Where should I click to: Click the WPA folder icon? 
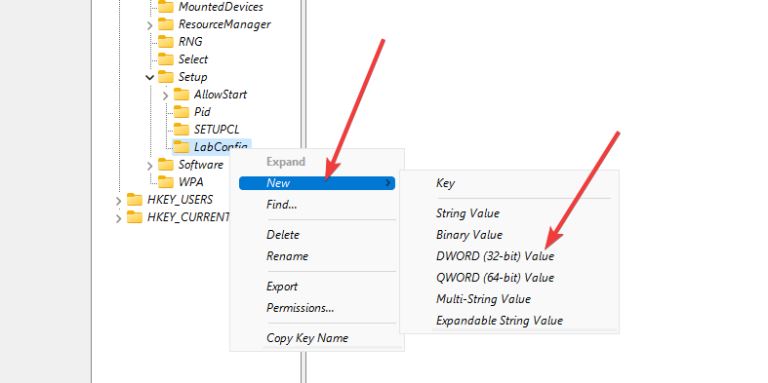(166, 182)
